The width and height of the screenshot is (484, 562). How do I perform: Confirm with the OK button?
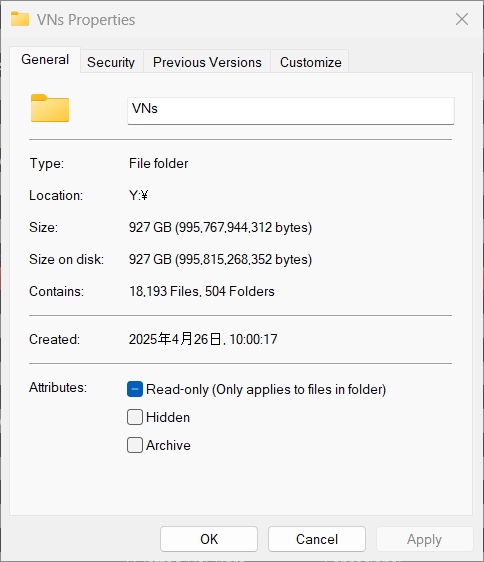tap(209, 539)
